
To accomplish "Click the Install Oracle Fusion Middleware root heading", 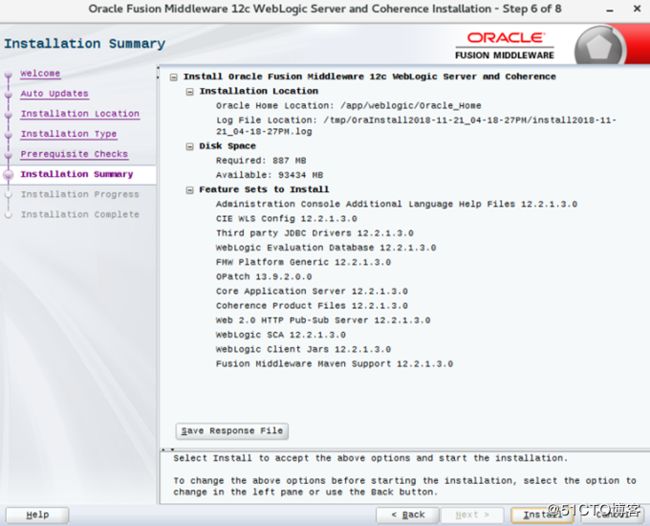I will (369, 77).
